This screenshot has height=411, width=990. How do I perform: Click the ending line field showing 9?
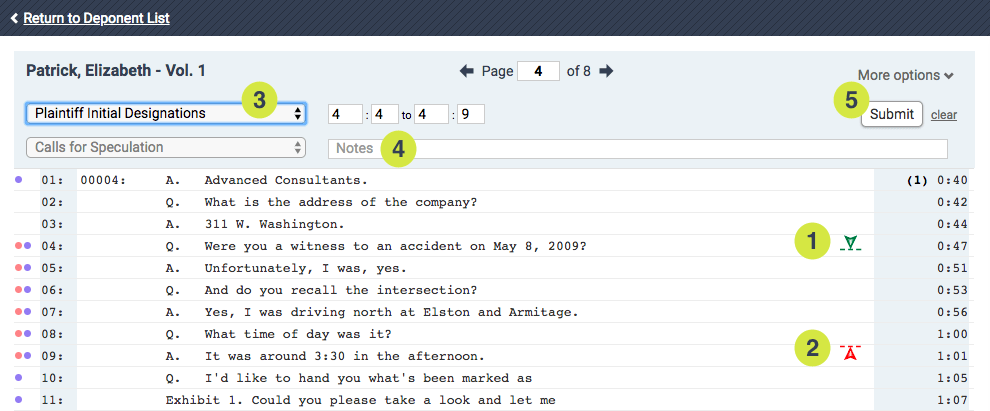pyautogui.click(x=471, y=114)
